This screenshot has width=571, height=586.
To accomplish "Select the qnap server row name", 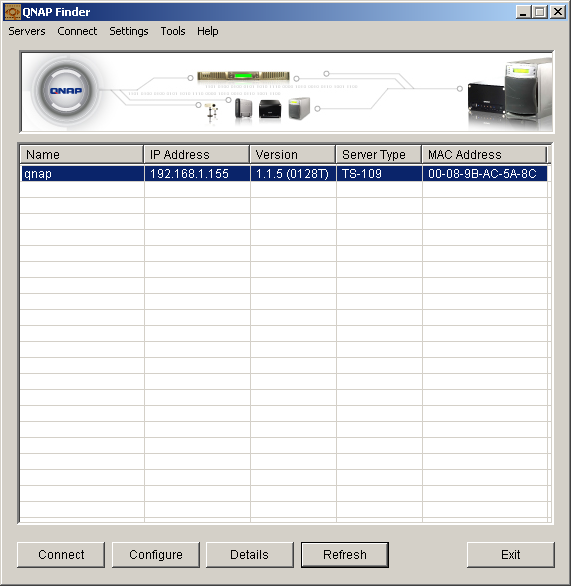I will pos(82,174).
